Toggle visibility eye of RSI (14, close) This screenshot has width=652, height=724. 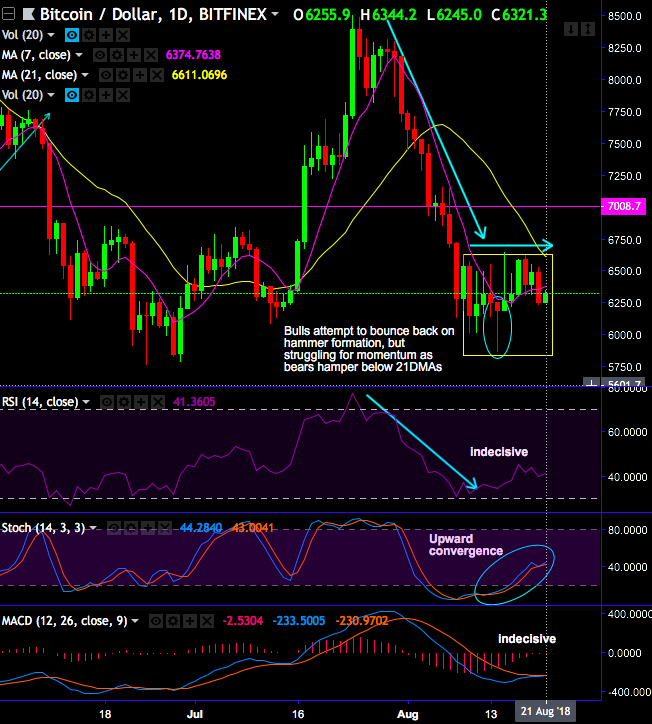tap(107, 402)
